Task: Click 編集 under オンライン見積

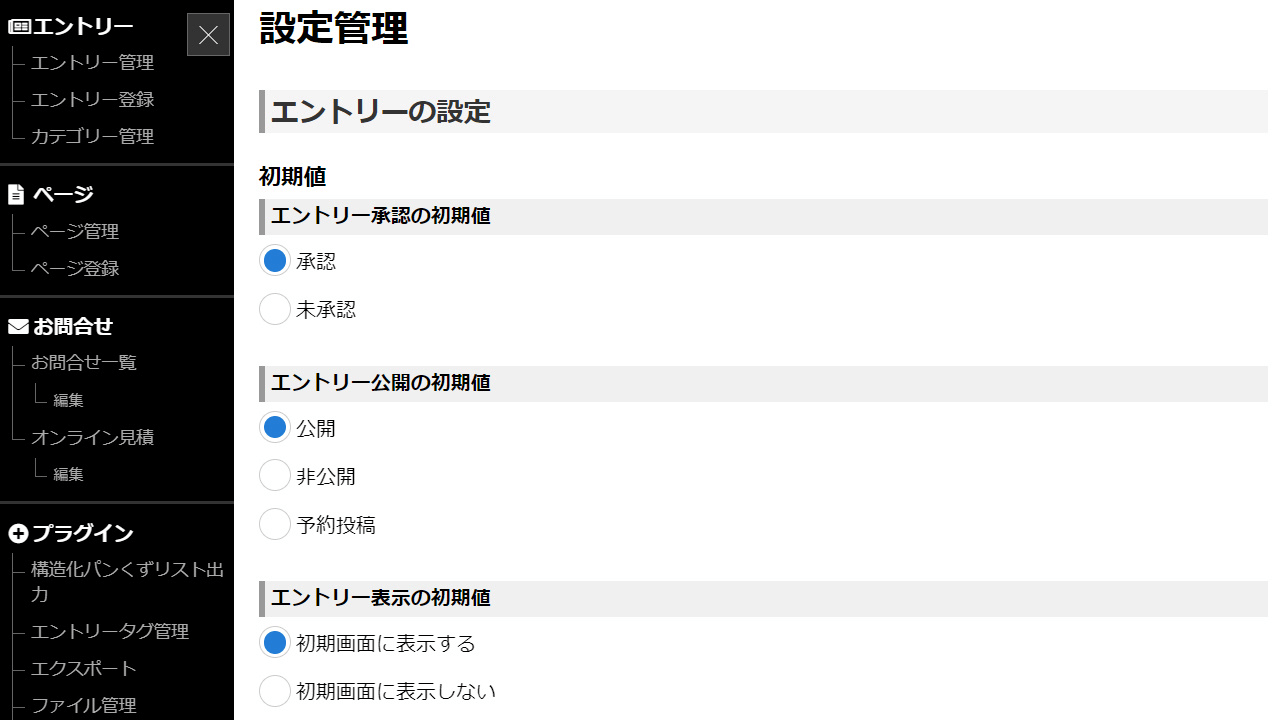Action: click(x=68, y=474)
